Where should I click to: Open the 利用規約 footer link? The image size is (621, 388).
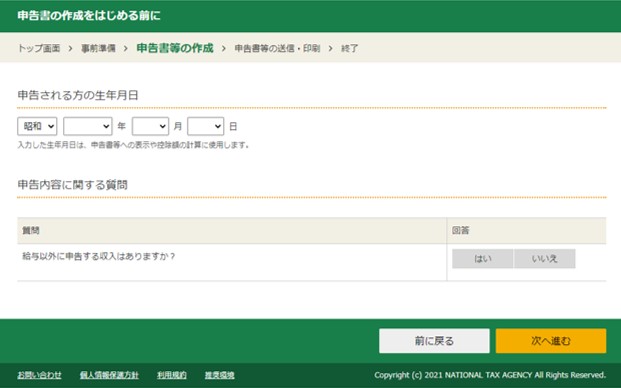(x=172, y=375)
